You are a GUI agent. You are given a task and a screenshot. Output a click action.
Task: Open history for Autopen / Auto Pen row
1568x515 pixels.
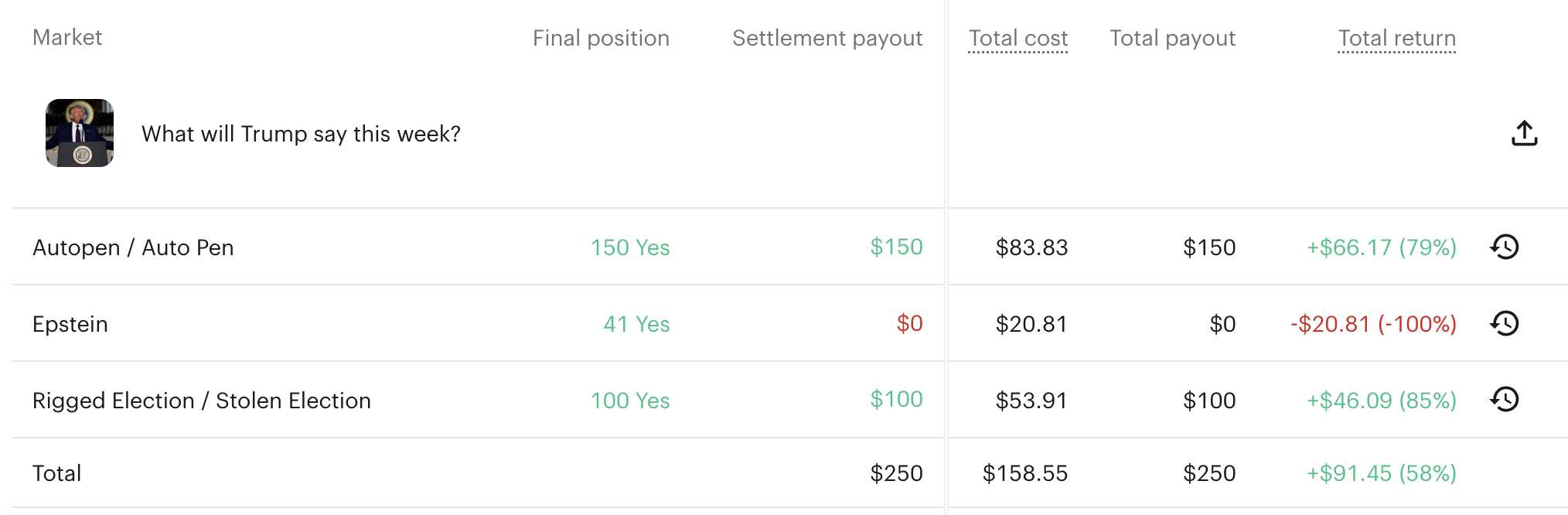click(x=1504, y=247)
